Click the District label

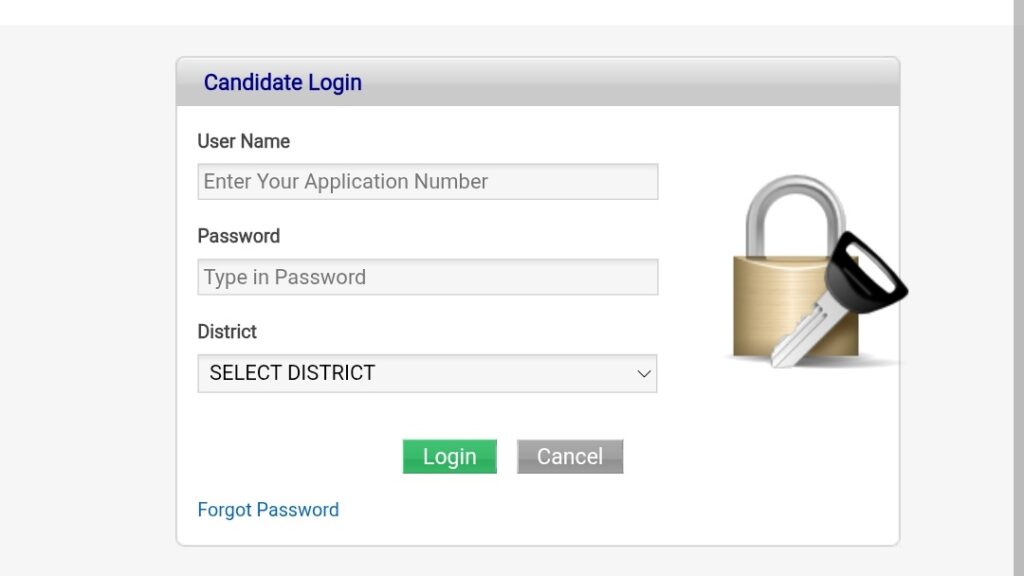click(227, 332)
